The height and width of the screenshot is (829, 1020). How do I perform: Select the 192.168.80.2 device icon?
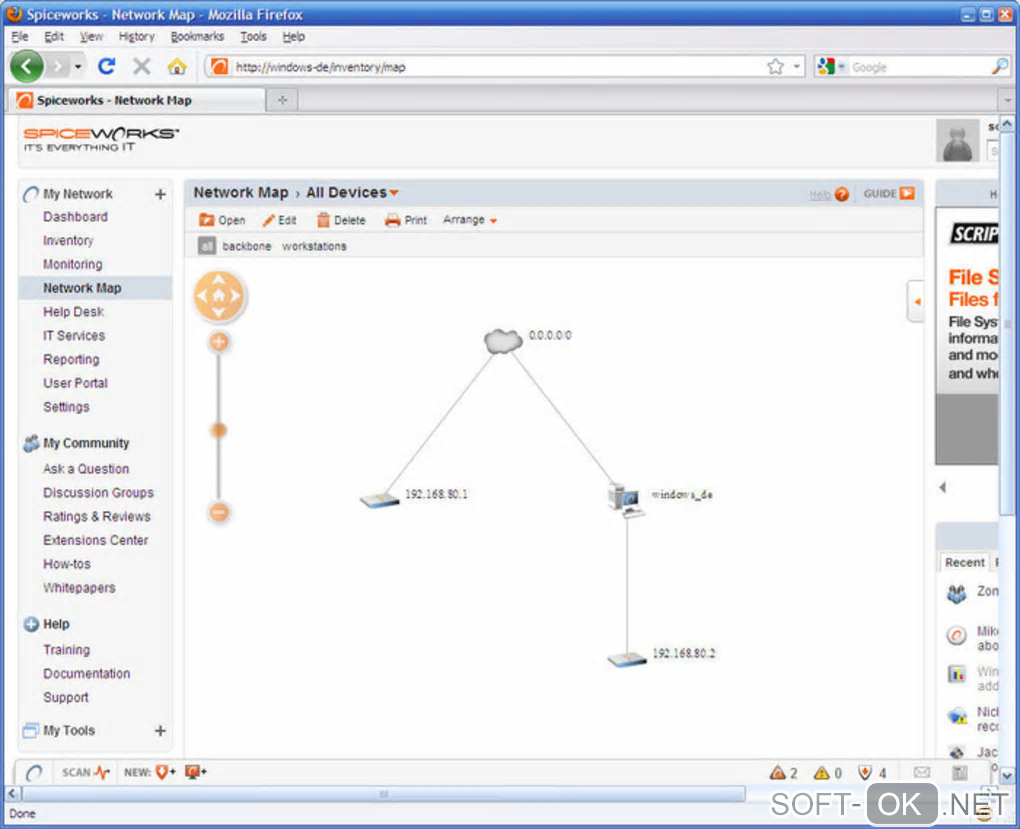pos(626,659)
